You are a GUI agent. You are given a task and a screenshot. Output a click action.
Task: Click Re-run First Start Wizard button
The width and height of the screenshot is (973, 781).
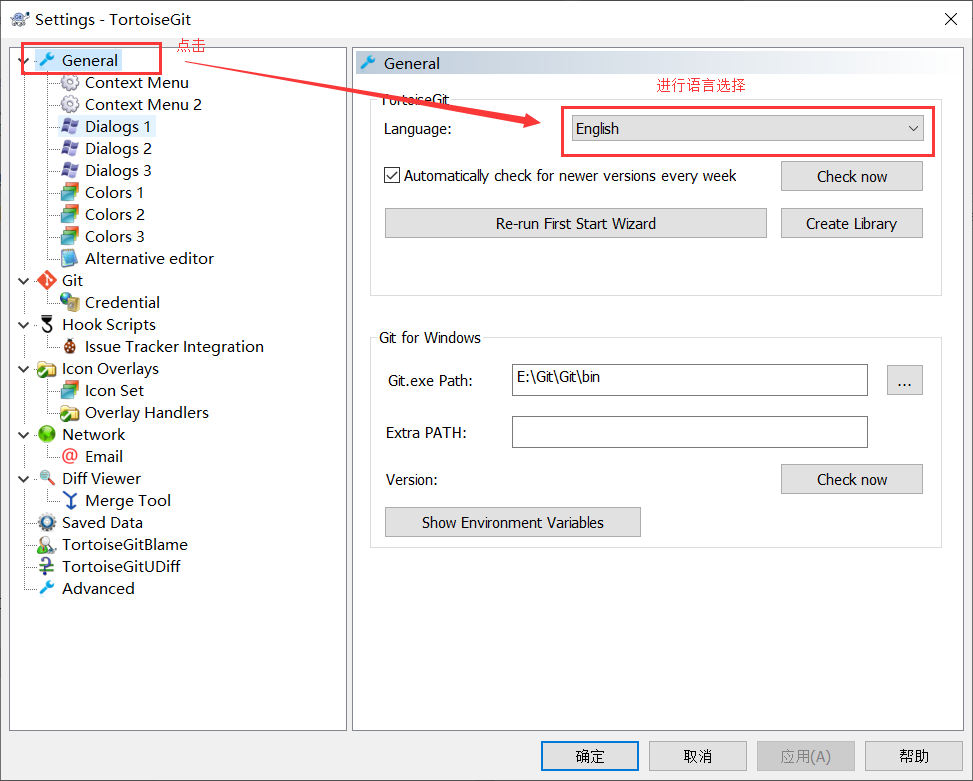click(x=575, y=223)
